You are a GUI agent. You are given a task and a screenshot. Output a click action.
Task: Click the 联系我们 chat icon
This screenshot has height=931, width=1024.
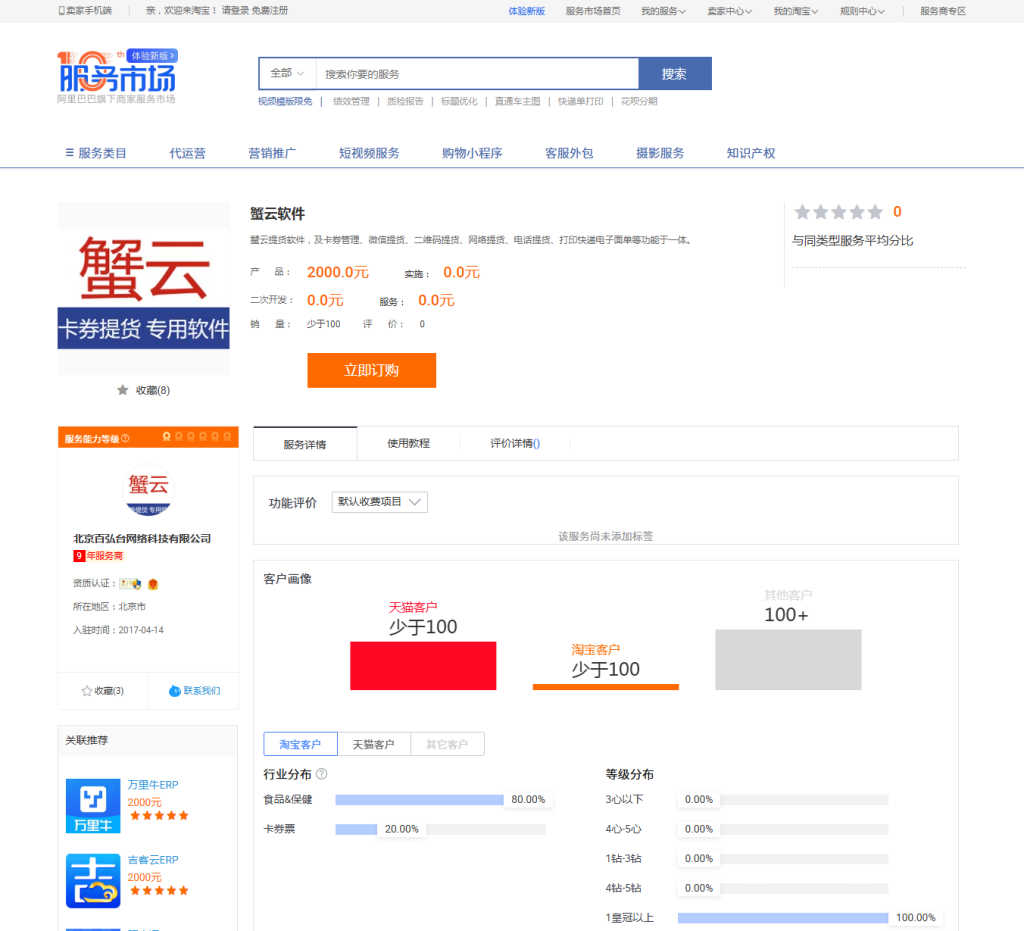[174, 691]
